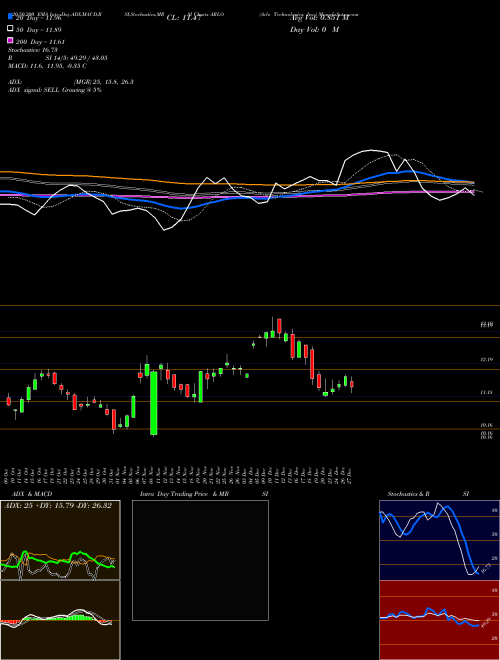The width and height of the screenshot is (500, 660).
Task: Click the white 50 Day EMA legend swatch
Action: tap(10, 28)
